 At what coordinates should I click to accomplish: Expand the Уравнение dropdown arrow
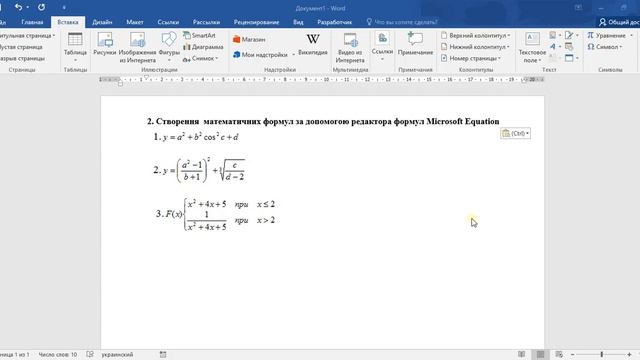click(631, 36)
